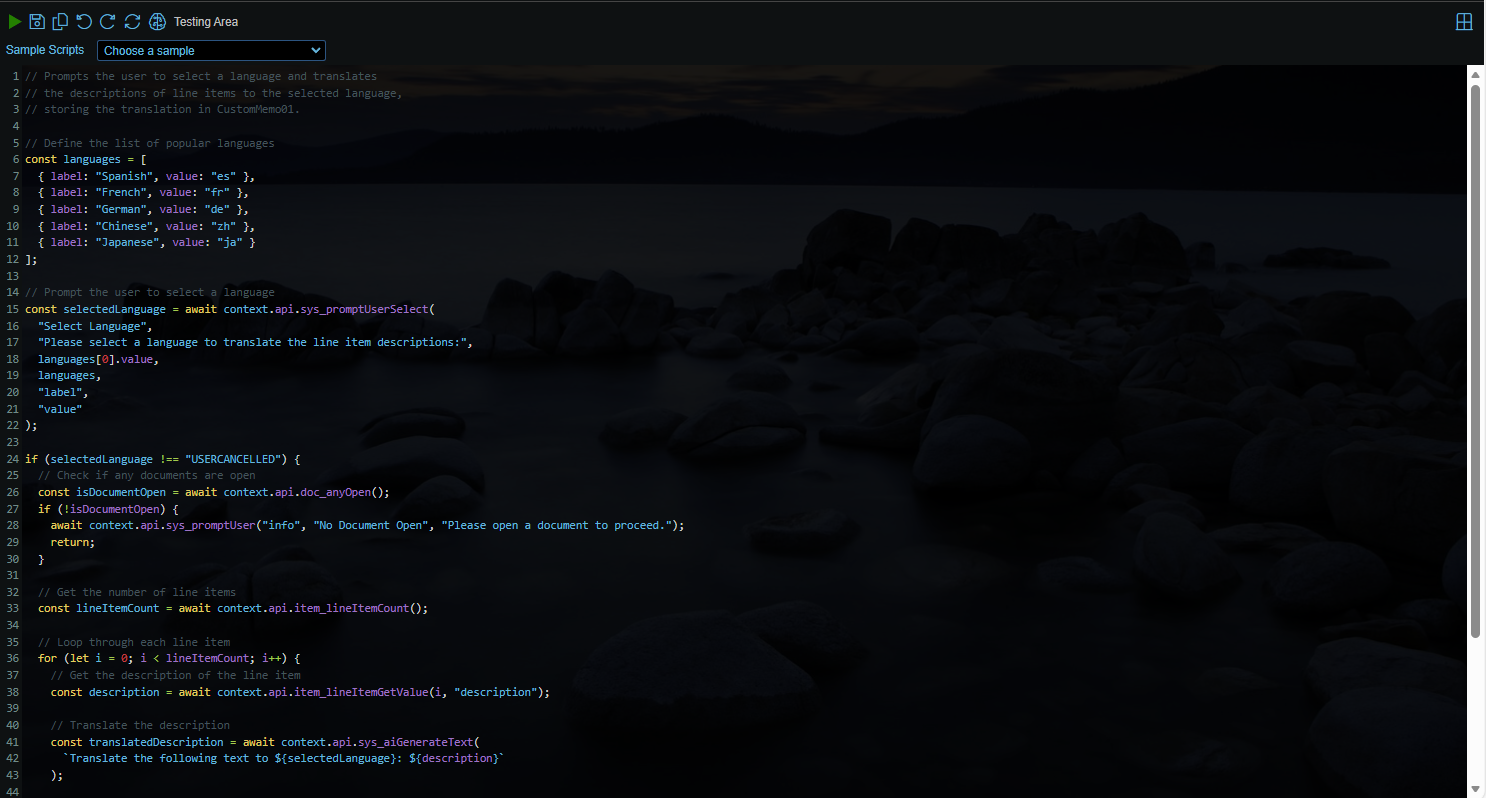The image size is (1486, 798).
Task: Click the scrollbar down arrow
Action: point(1476,790)
